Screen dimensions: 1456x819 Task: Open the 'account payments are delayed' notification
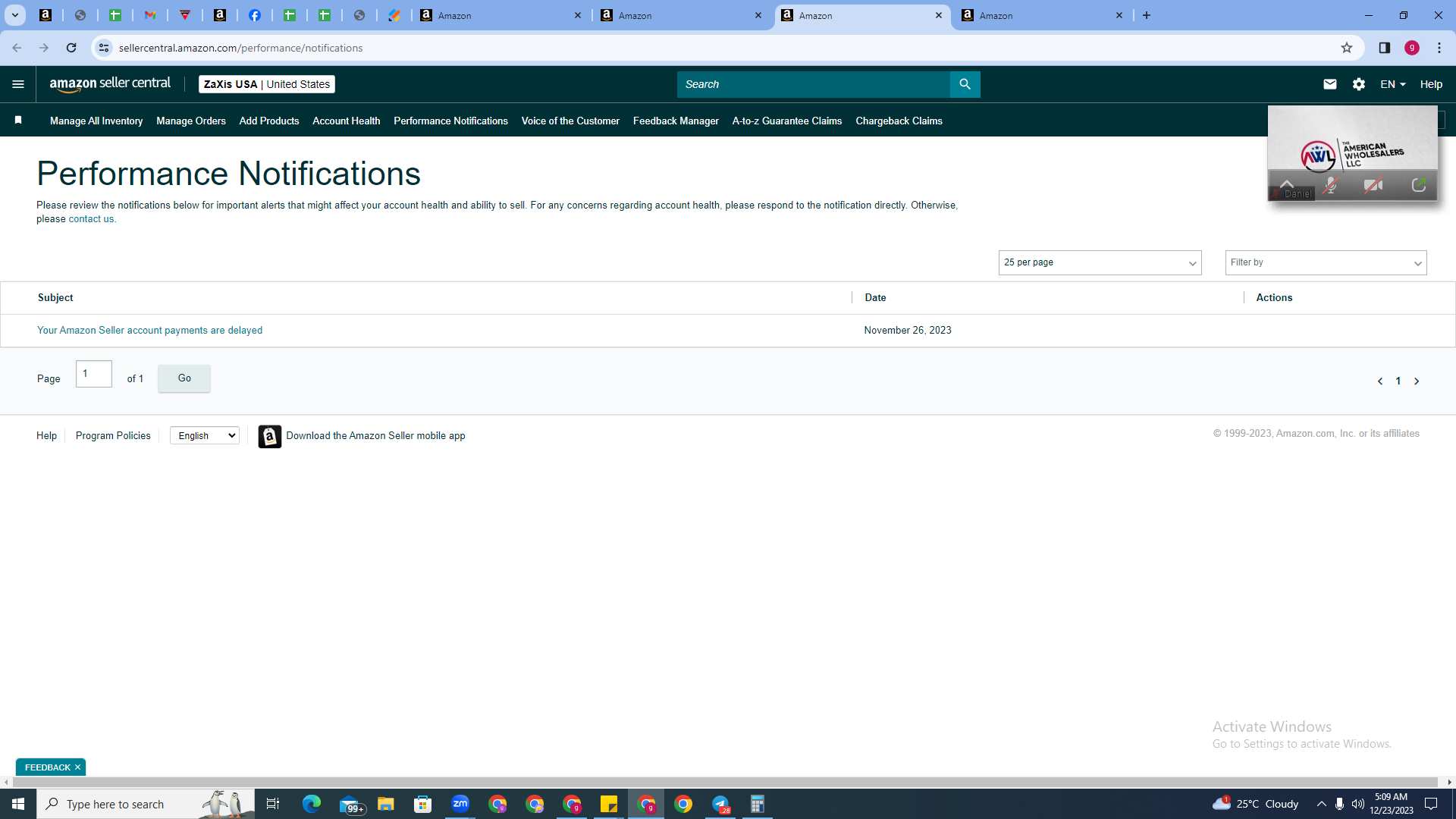pyautogui.click(x=149, y=331)
